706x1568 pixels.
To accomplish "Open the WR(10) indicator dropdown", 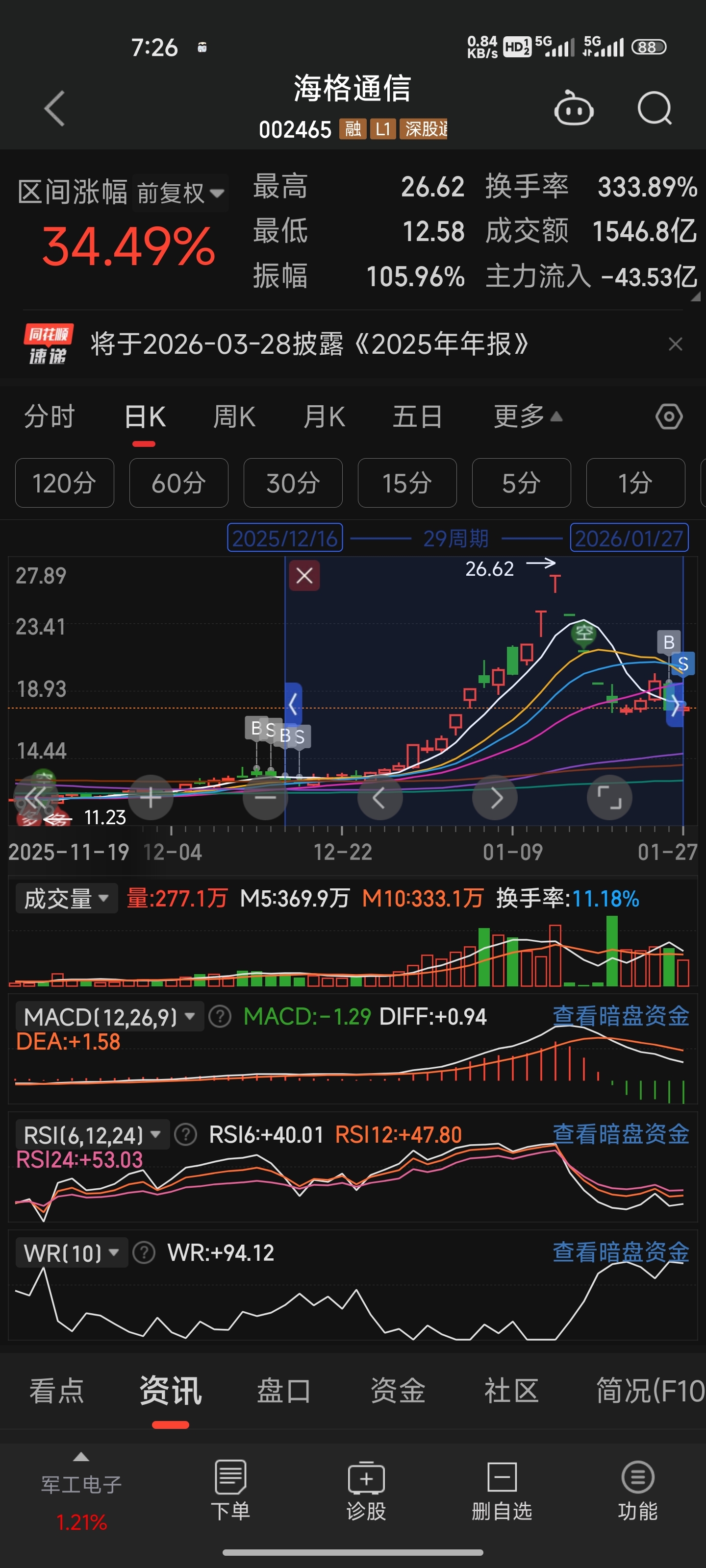I will [x=72, y=1253].
